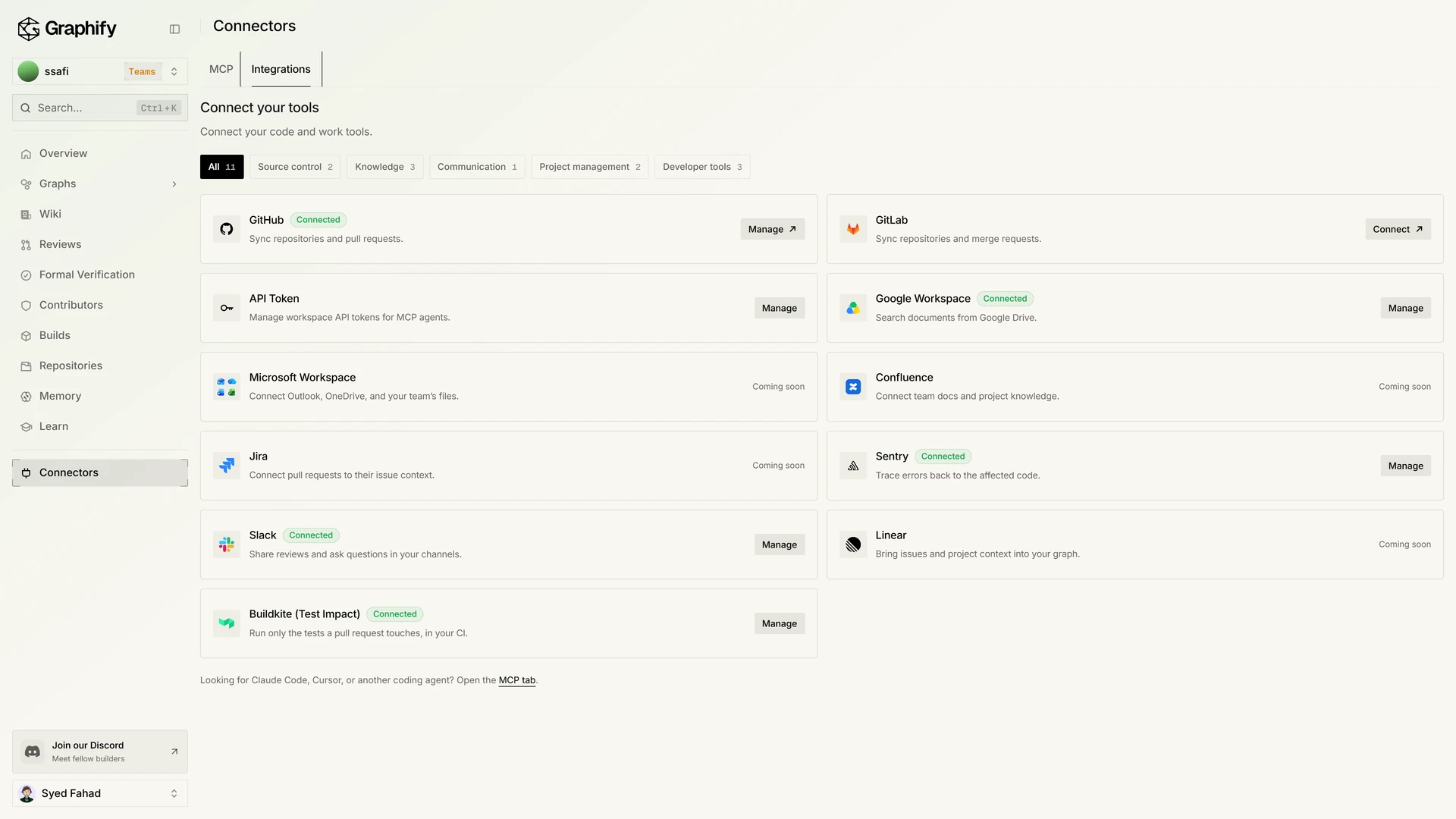Click the Graphify logo icon
Viewport: 1456px width, 819px height.
[x=29, y=29]
